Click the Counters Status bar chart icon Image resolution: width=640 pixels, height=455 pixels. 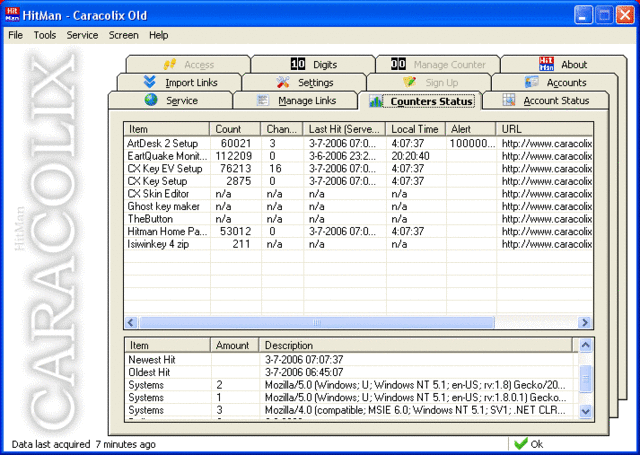376,101
